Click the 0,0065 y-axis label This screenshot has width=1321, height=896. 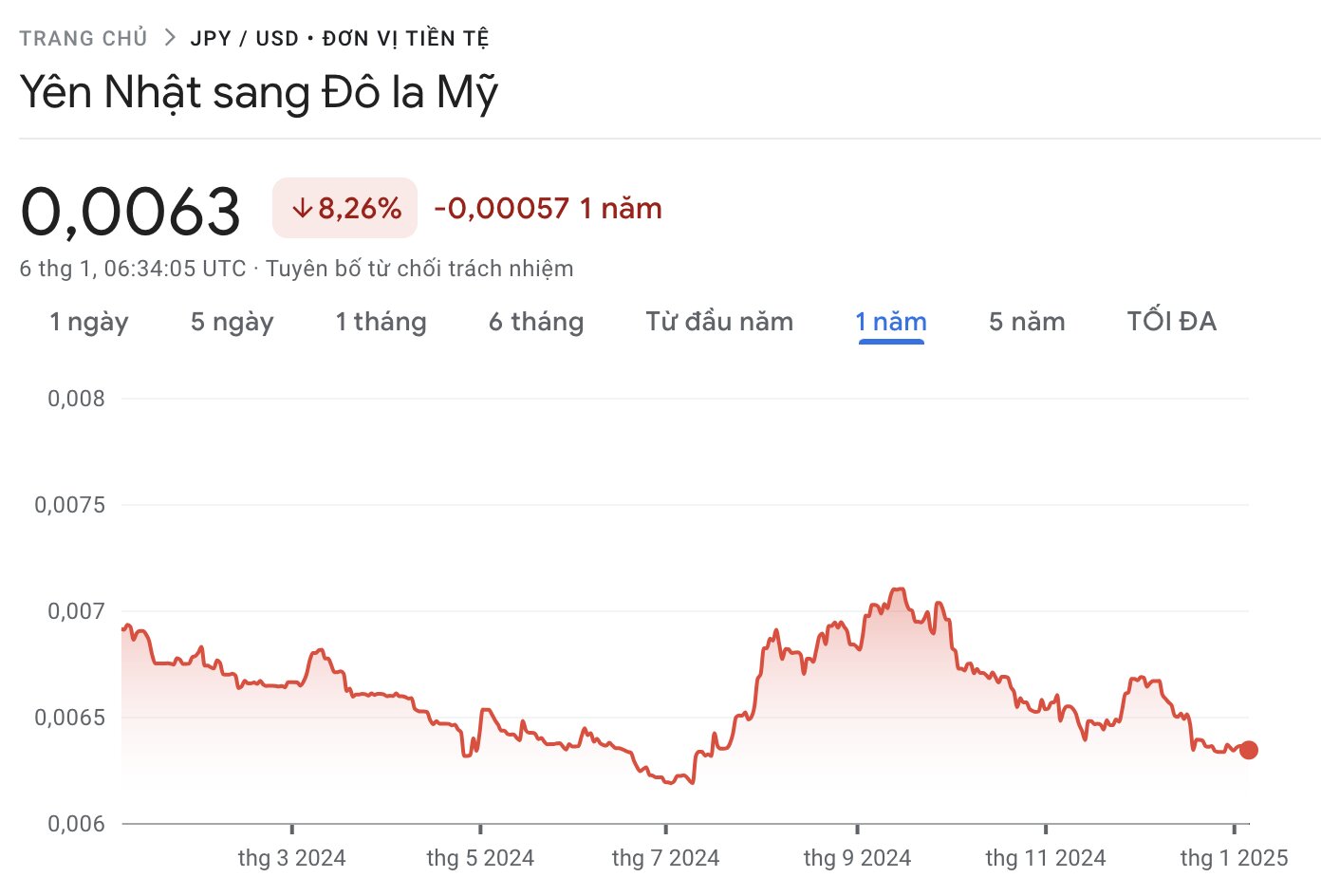click(x=70, y=718)
